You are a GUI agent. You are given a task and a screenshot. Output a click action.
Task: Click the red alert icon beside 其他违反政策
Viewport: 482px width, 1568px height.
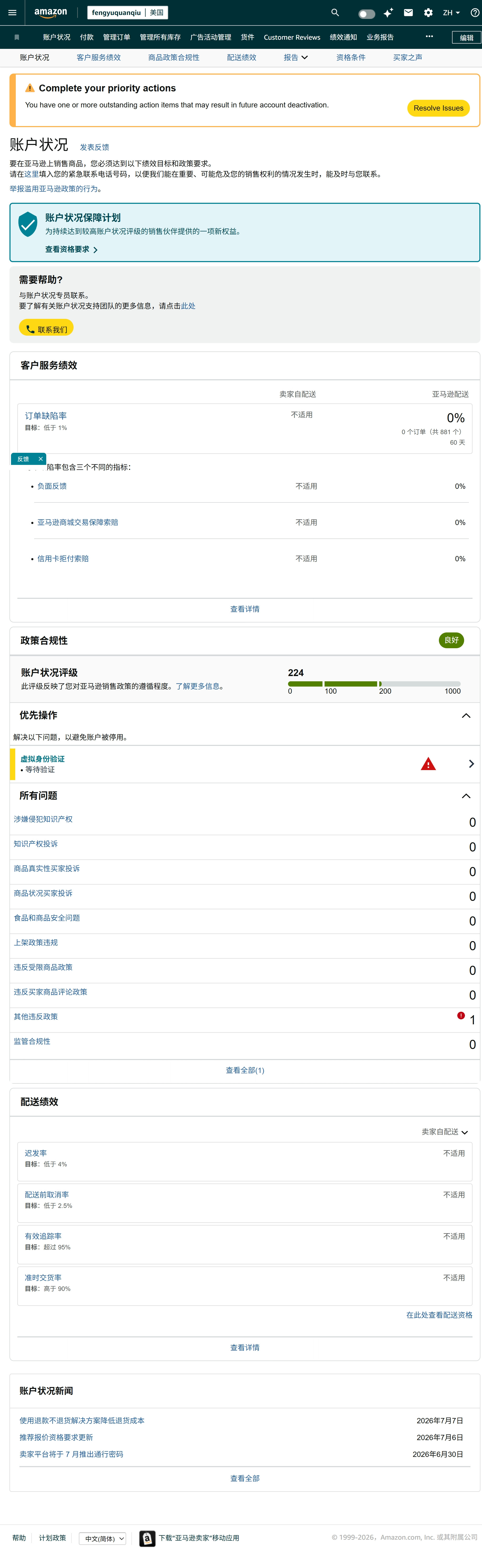461,1015
